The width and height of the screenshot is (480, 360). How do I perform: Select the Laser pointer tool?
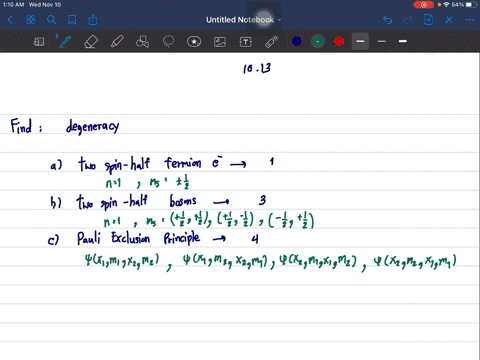[272, 42]
